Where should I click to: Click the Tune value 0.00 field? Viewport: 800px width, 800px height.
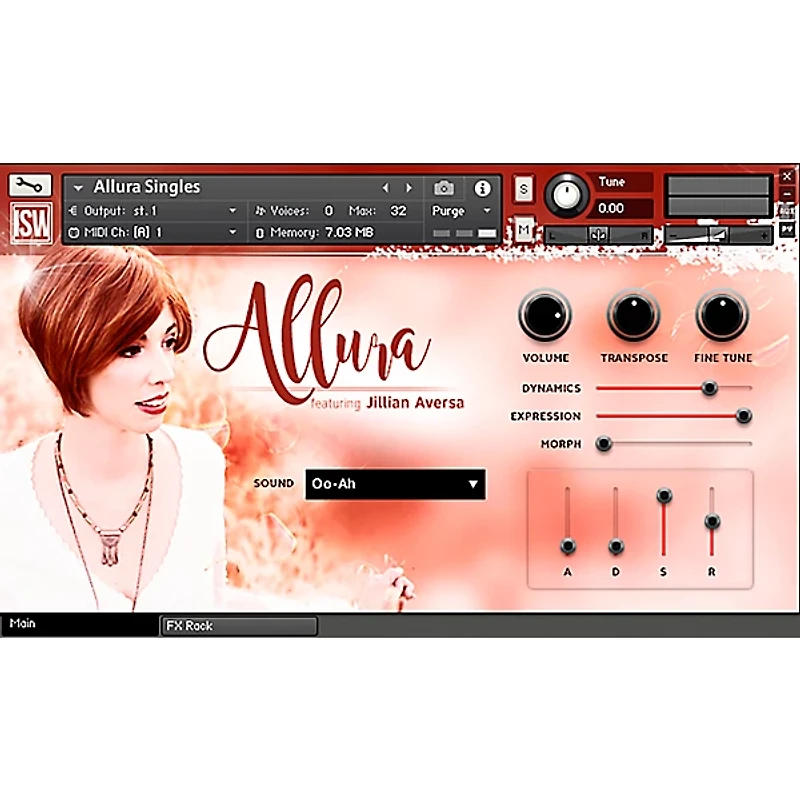click(620, 208)
